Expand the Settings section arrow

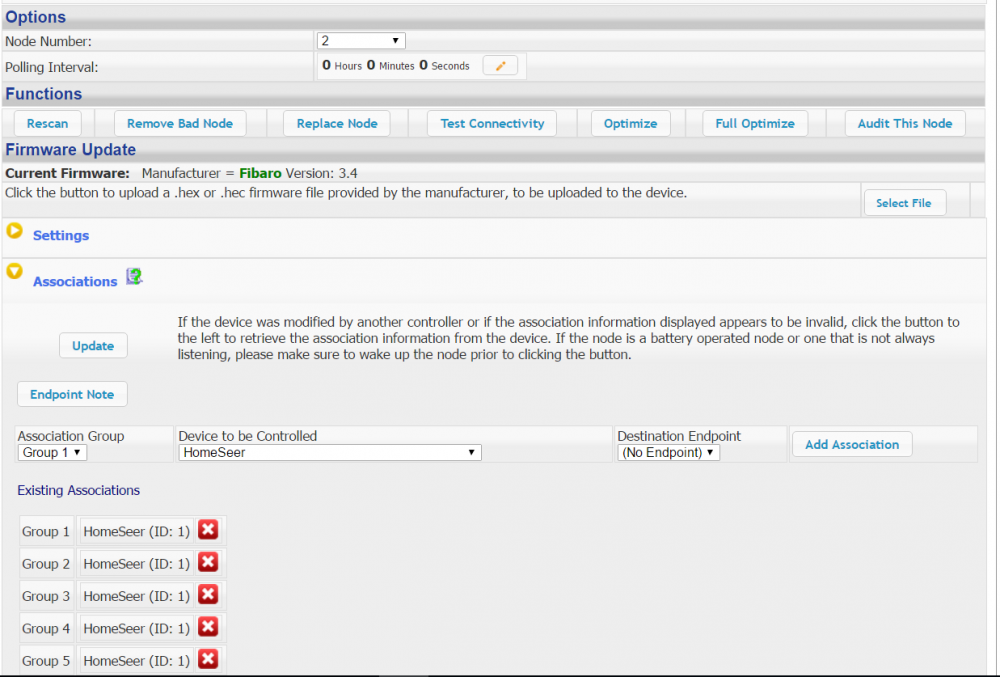tap(15, 231)
